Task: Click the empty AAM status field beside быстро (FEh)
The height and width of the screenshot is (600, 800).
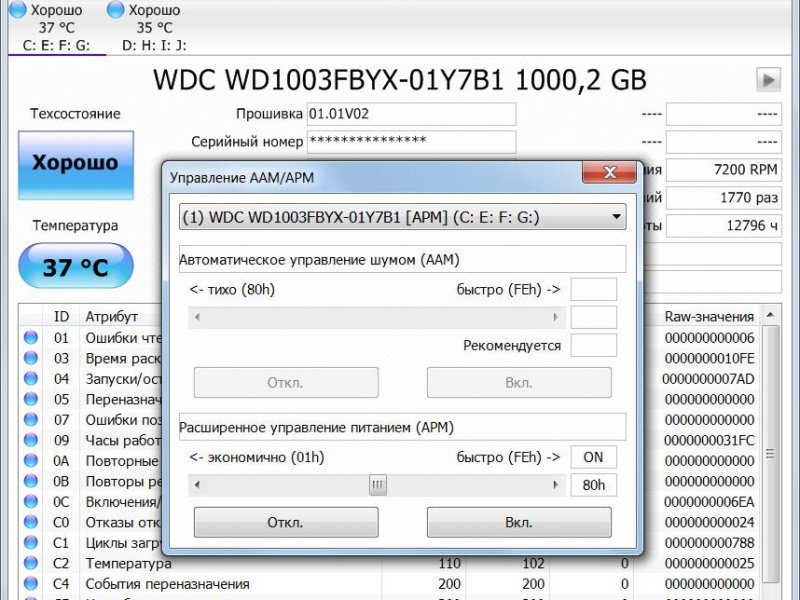Action: [x=593, y=289]
